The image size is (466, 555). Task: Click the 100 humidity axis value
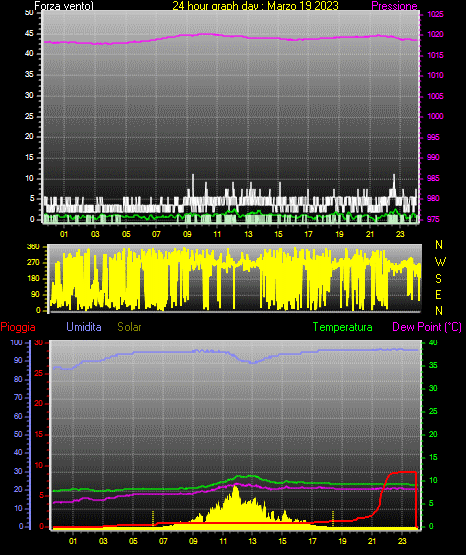17,343
